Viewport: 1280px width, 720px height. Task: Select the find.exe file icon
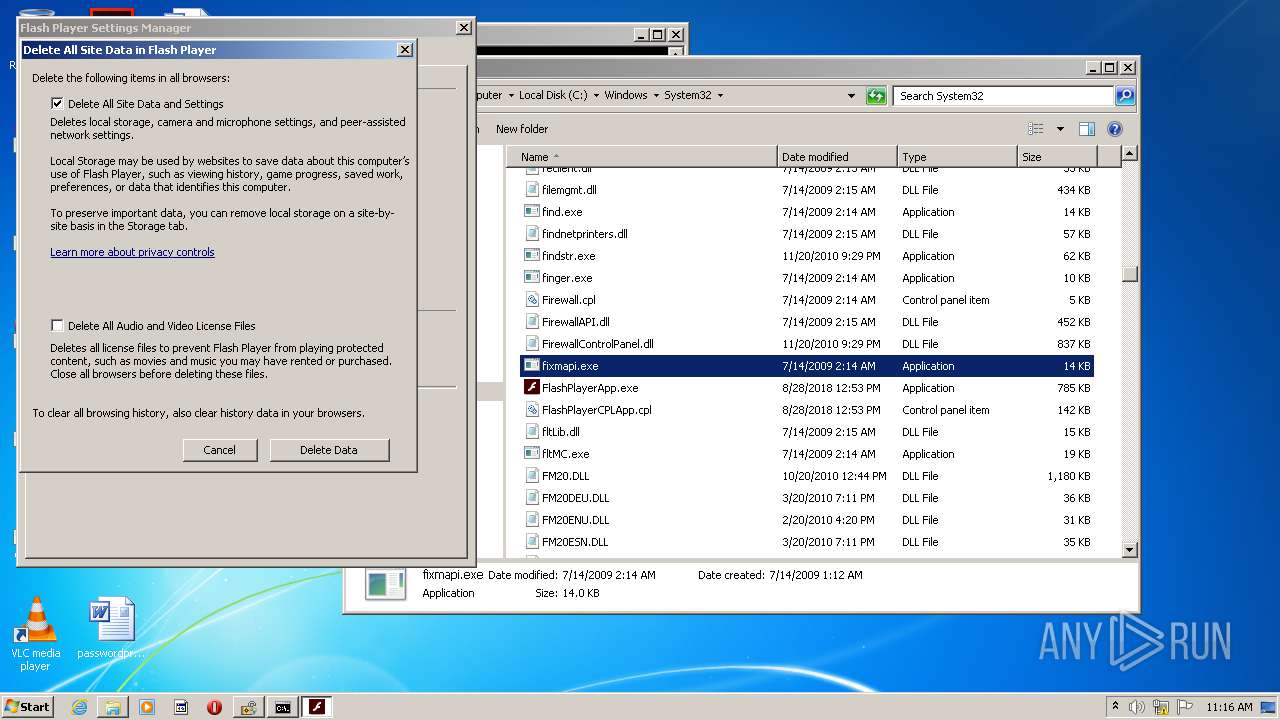[x=533, y=212]
